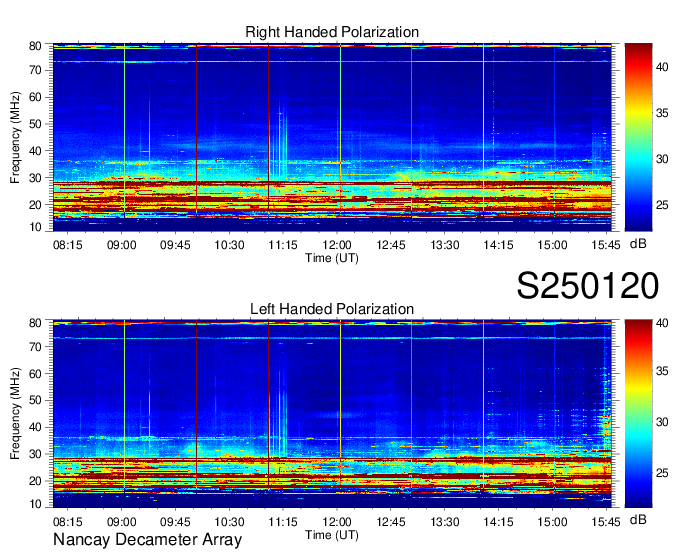Click the "50" MHz tick of Left Handed plot

[35, 401]
